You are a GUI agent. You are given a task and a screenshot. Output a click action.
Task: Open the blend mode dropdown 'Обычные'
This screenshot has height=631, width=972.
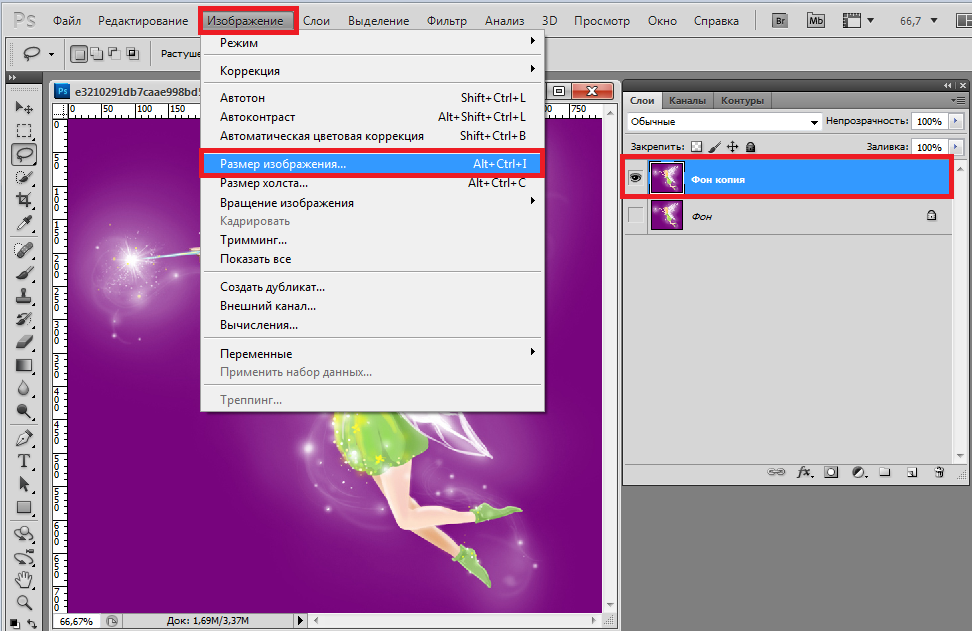[x=724, y=121]
